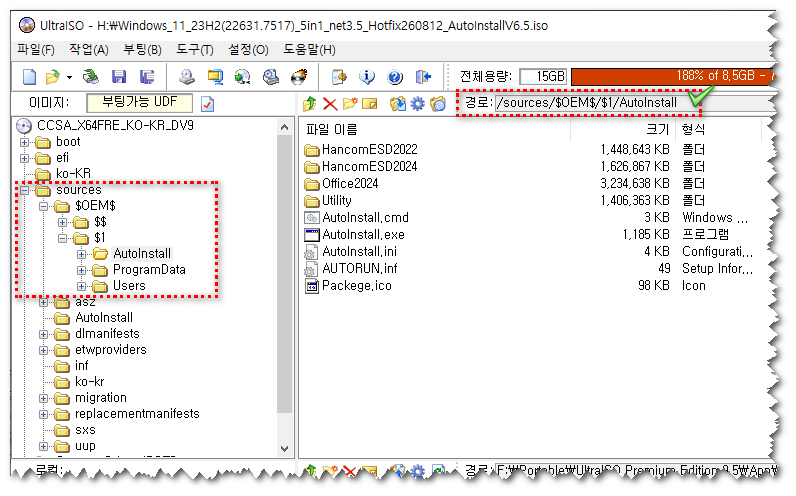
Task: Expand the uup folder node
Action: pyautogui.click(x=43, y=446)
